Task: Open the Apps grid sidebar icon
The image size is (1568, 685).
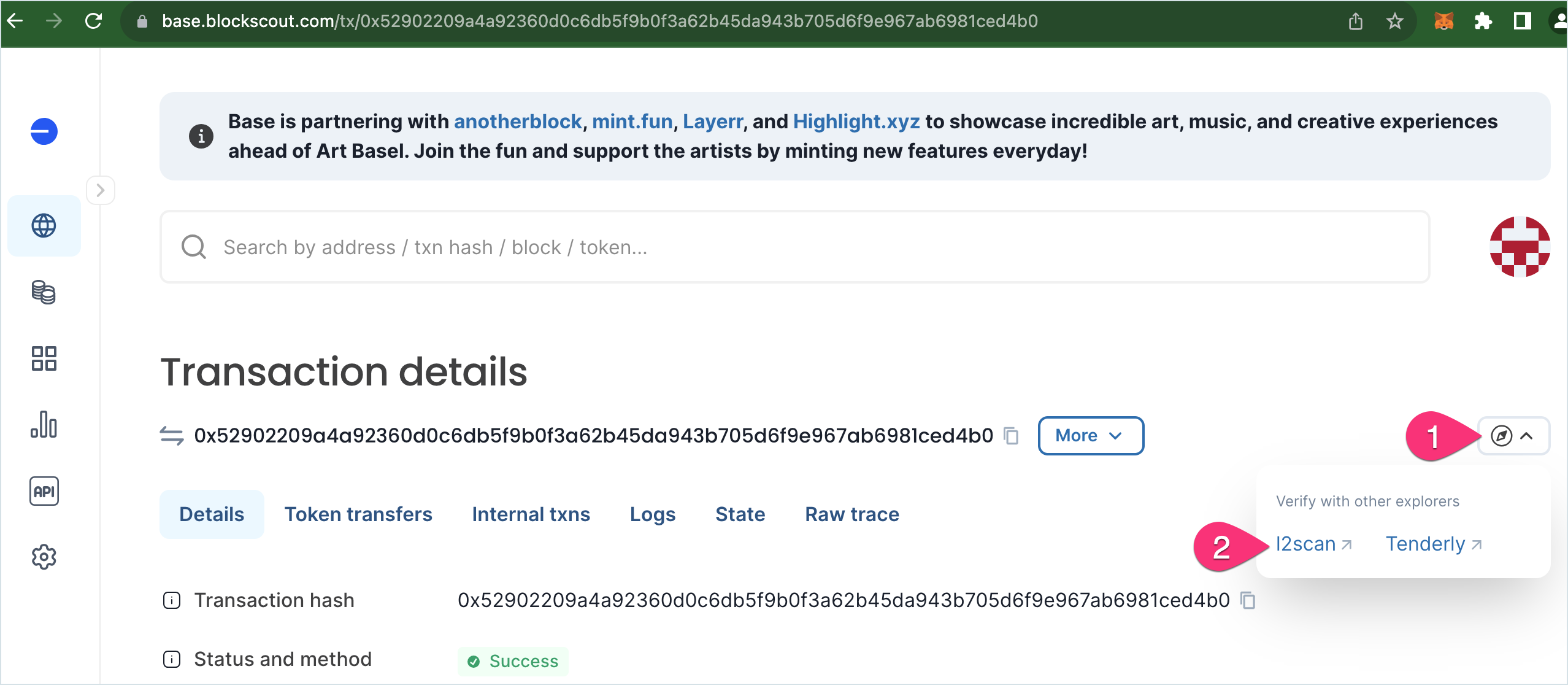Action: (44, 358)
